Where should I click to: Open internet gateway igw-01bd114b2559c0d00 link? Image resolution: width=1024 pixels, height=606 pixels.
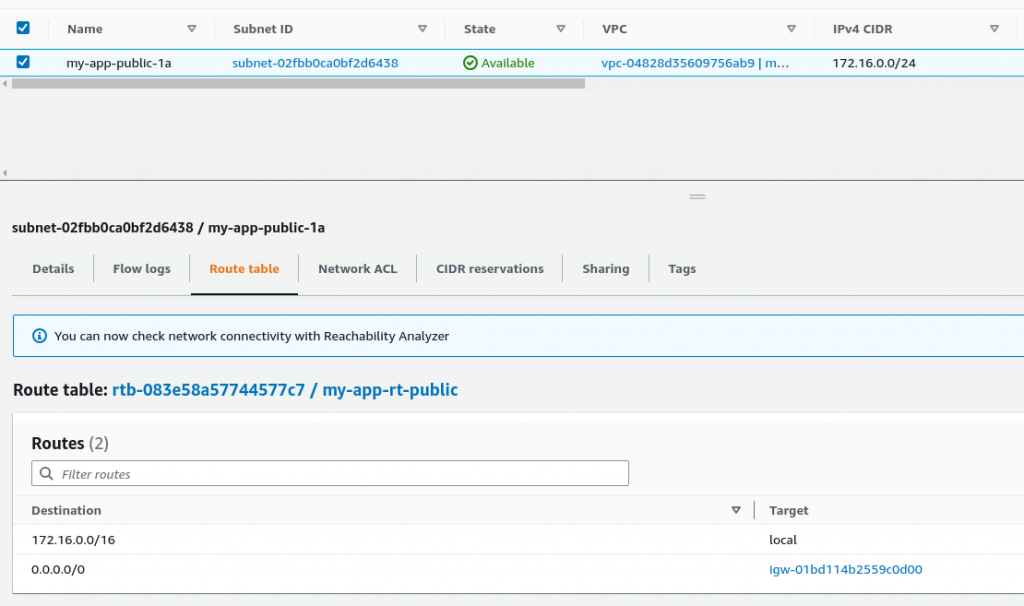846,569
